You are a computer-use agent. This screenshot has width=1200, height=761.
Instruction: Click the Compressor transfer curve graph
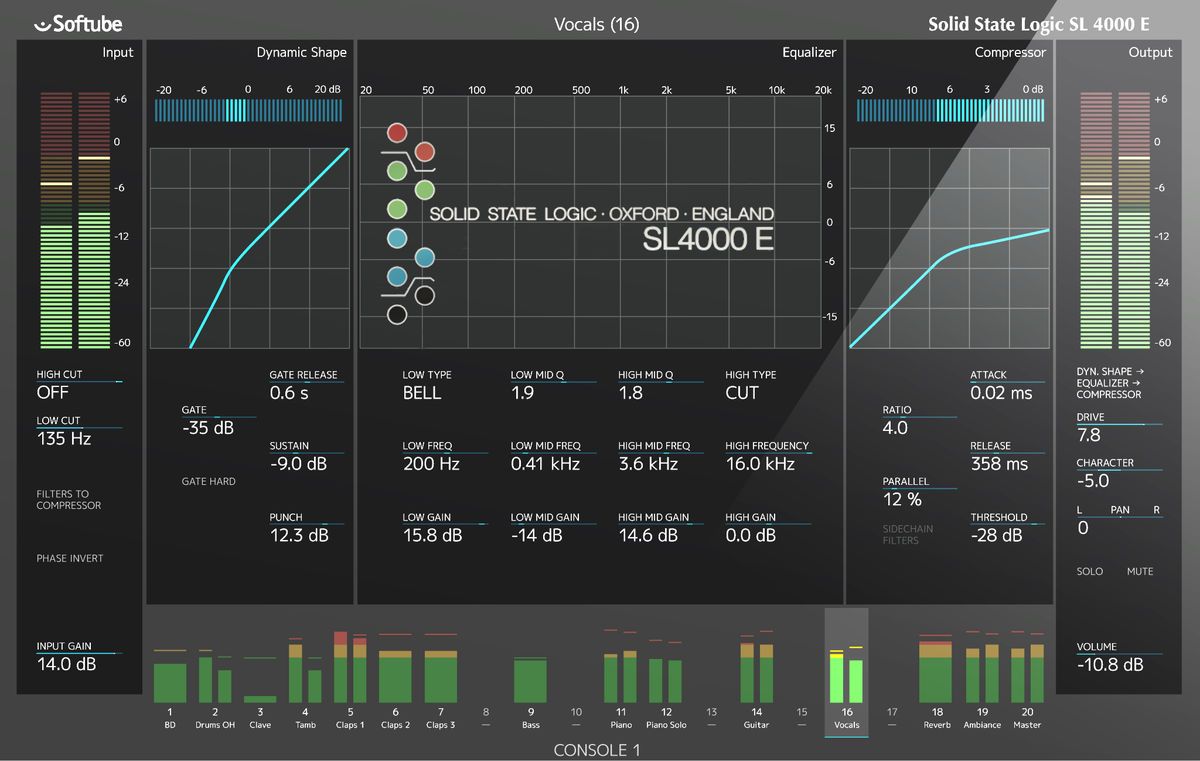949,248
